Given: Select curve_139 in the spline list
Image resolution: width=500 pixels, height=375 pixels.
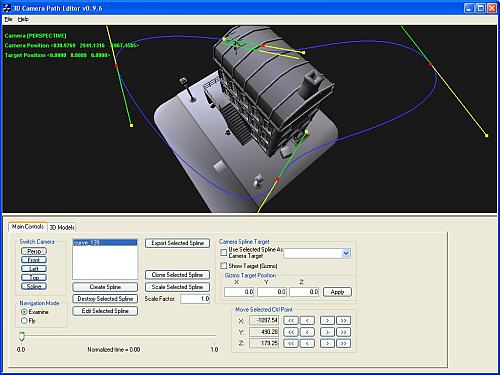Looking at the screenshot, I should pyautogui.click(x=105, y=243).
